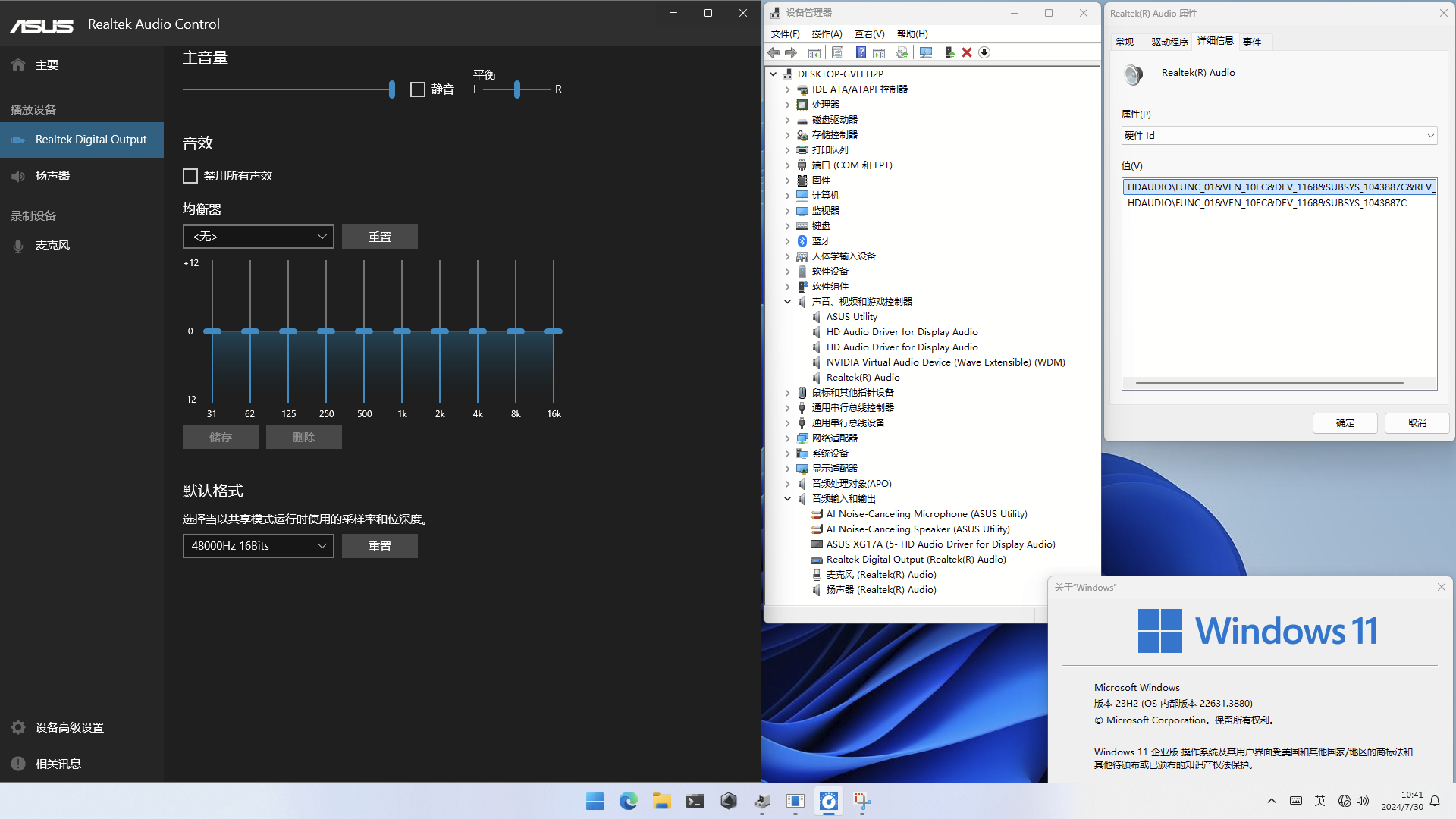Uninstall selected device with red X icon
The height and width of the screenshot is (819, 1456).
click(966, 52)
